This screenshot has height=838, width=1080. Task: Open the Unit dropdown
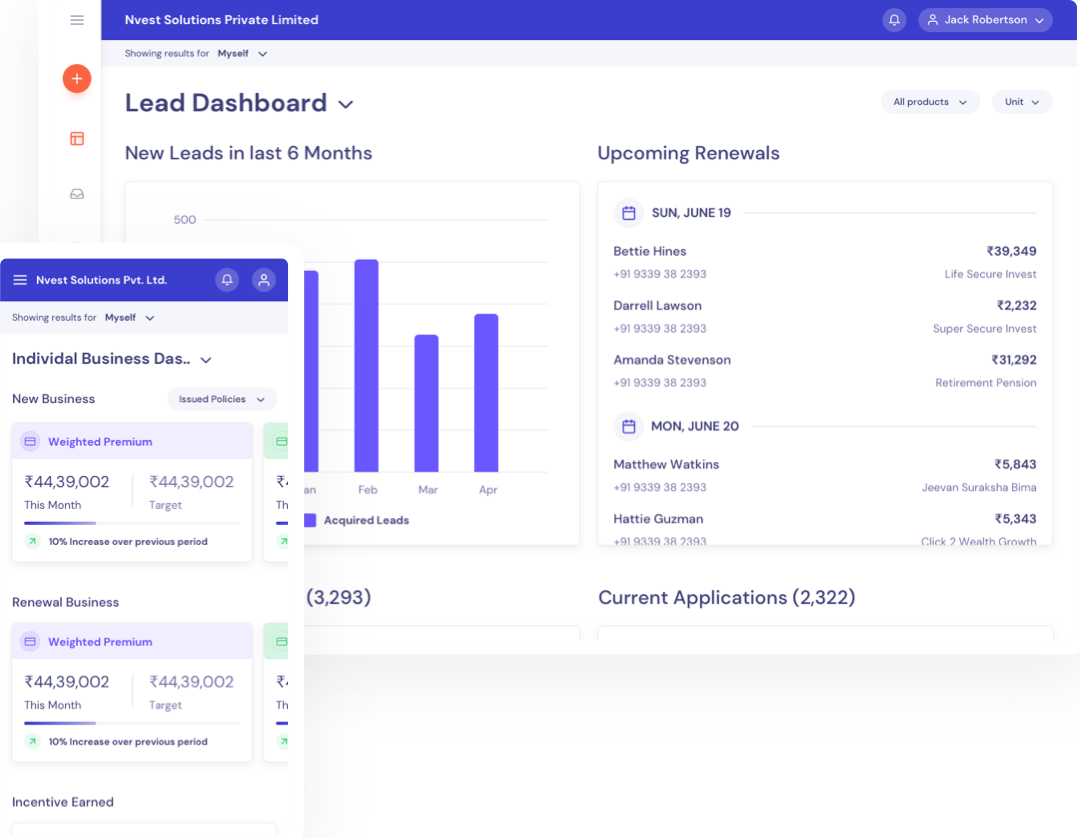(x=1021, y=102)
